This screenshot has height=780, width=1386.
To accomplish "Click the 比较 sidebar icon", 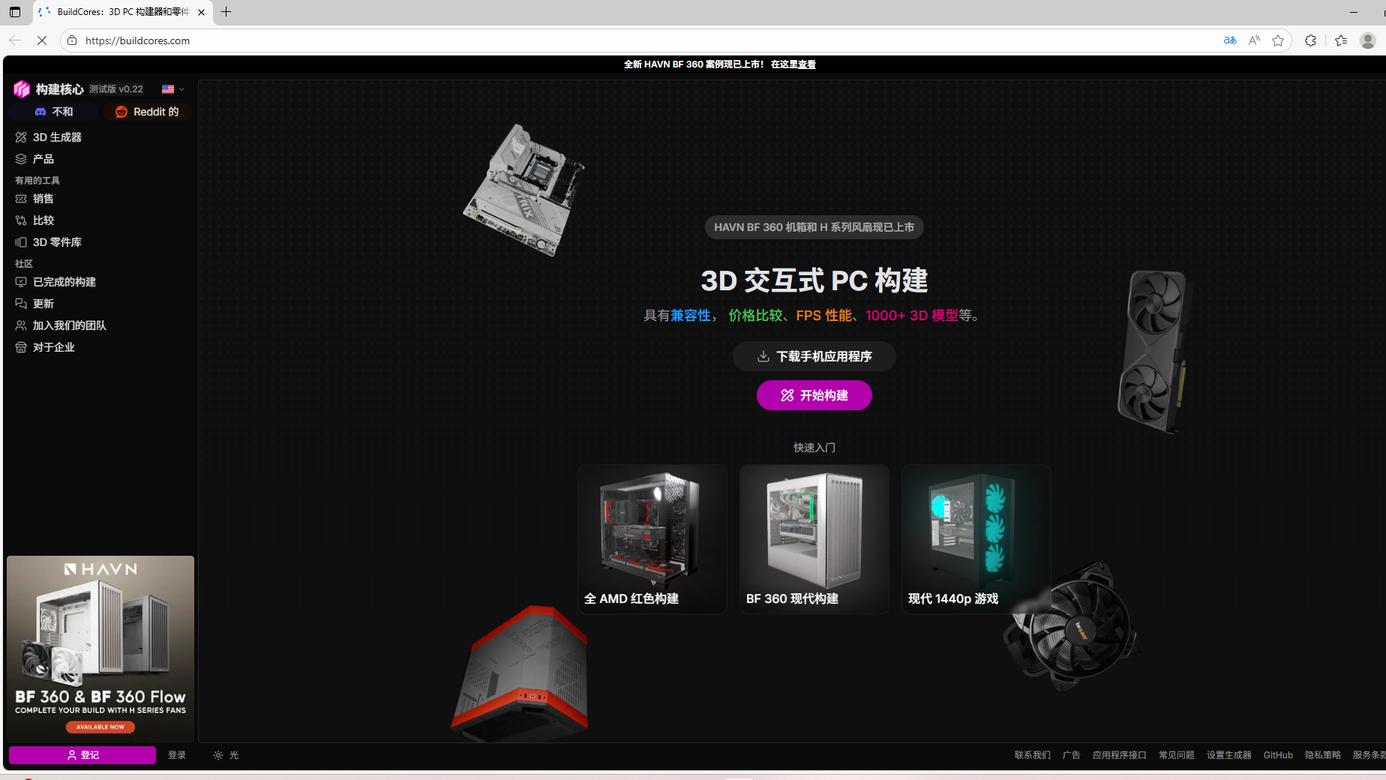I will pos(21,220).
